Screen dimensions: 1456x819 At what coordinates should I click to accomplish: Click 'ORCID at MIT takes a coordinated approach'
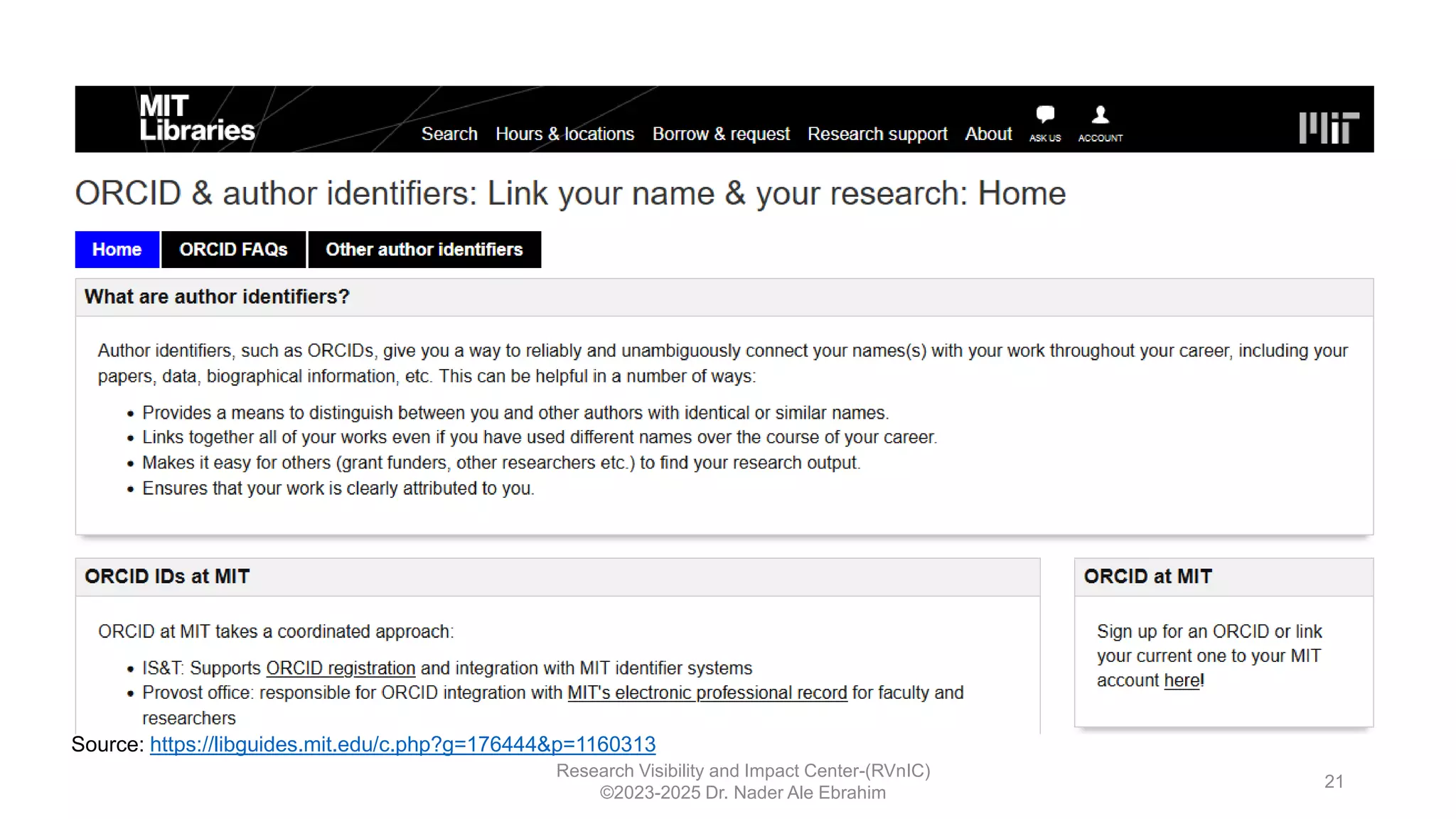point(276,631)
